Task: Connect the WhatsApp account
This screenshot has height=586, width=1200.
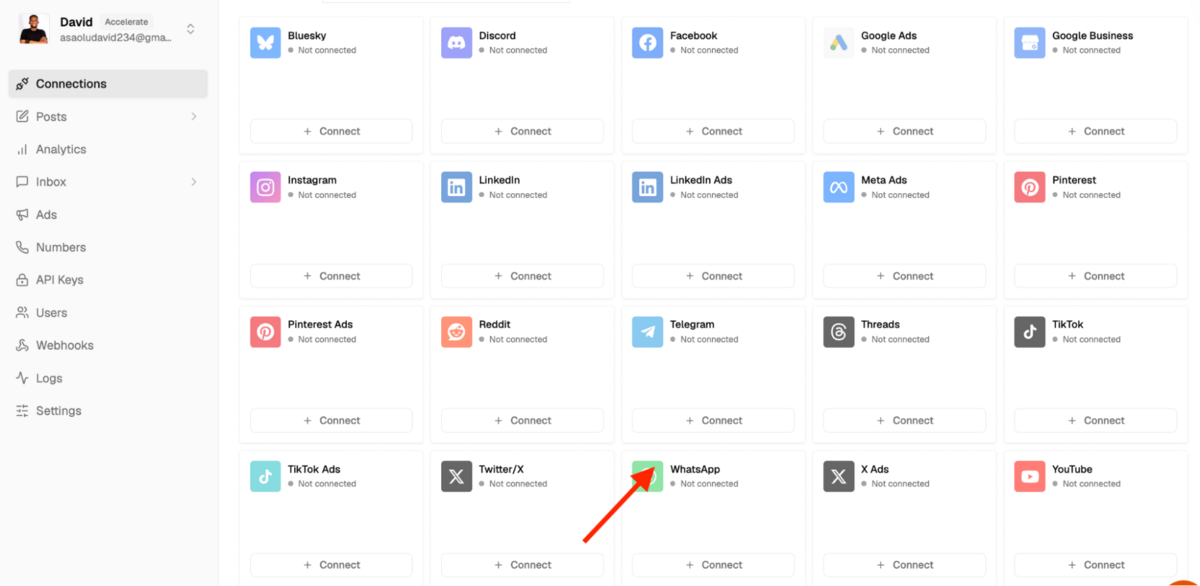Action: 713,565
